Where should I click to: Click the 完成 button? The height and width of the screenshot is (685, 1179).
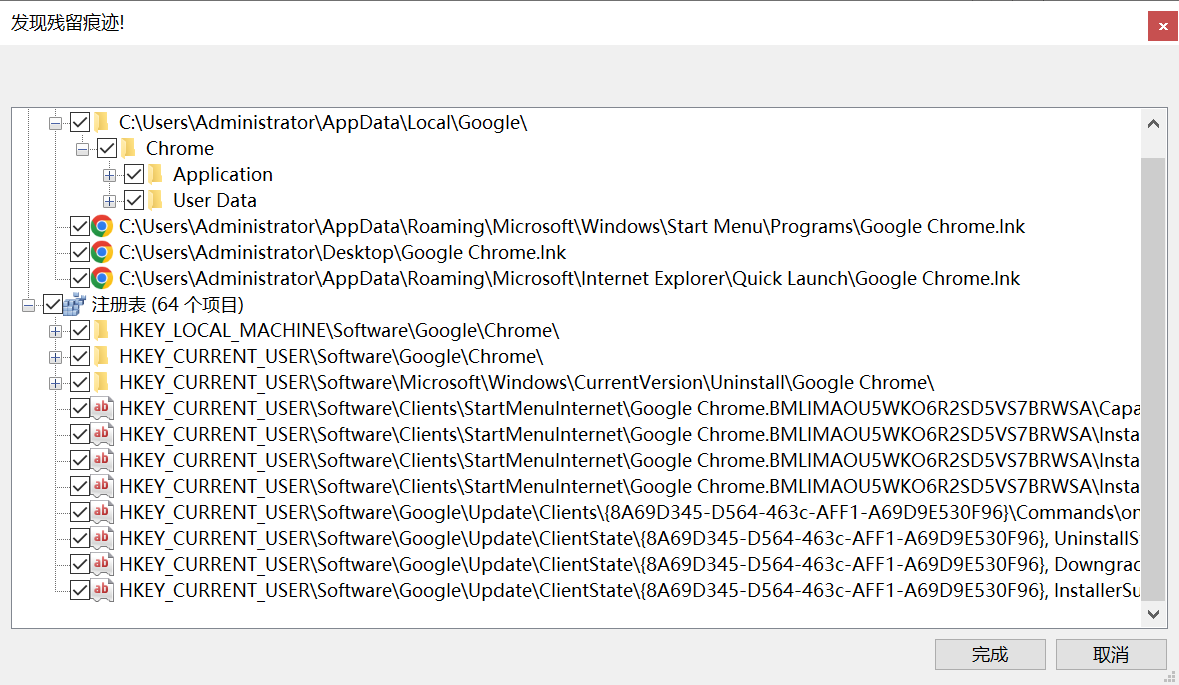(990, 655)
